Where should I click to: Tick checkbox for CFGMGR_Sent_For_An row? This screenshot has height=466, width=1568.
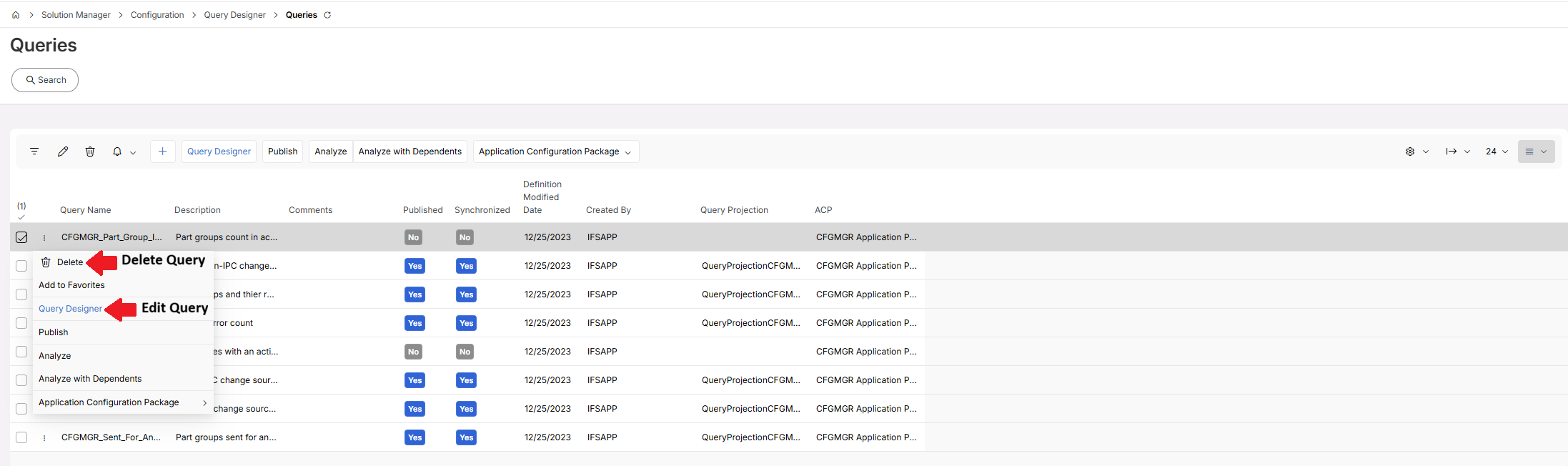(x=21, y=437)
